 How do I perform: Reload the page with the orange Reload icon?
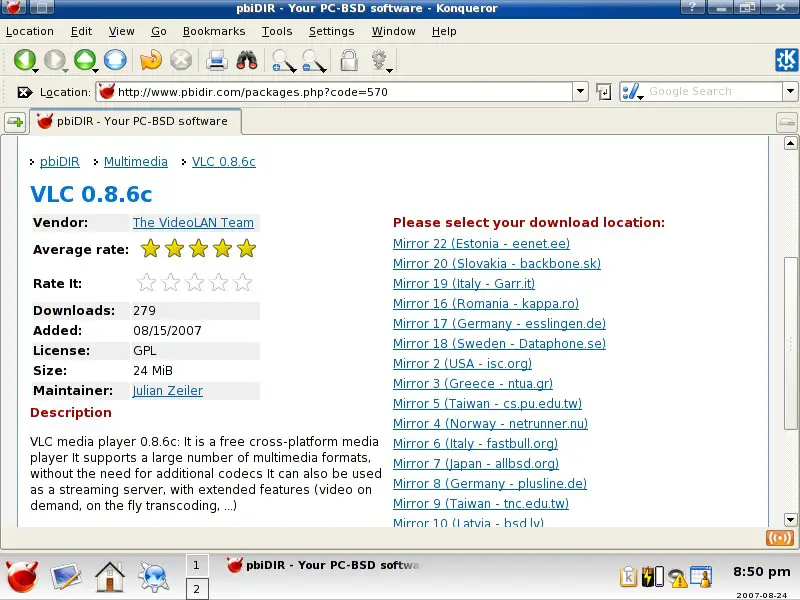[x=151, y=60]
